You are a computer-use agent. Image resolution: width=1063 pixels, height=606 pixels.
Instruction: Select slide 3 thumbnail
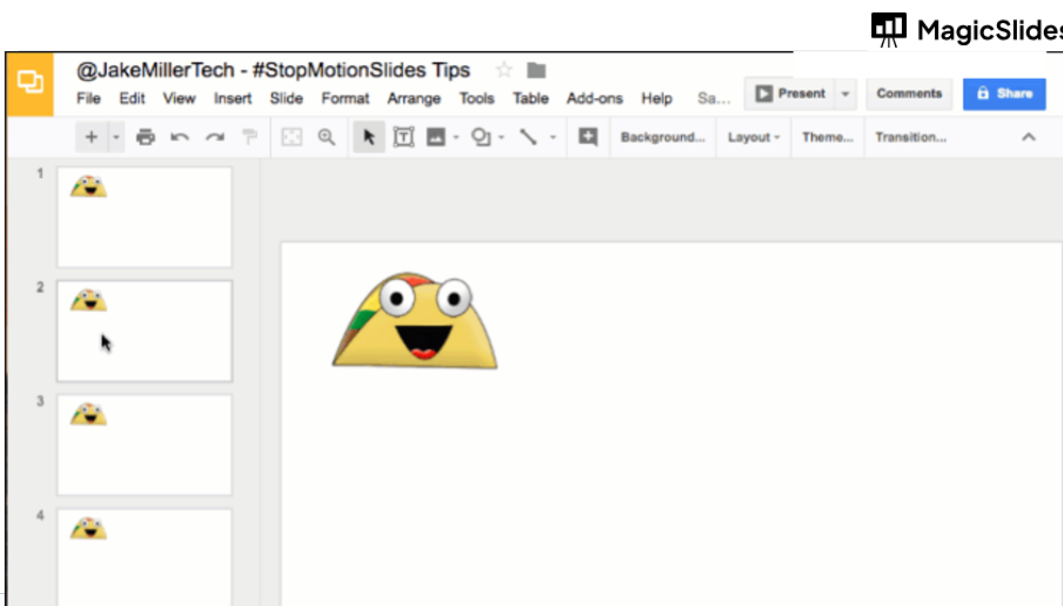point(144,445)
